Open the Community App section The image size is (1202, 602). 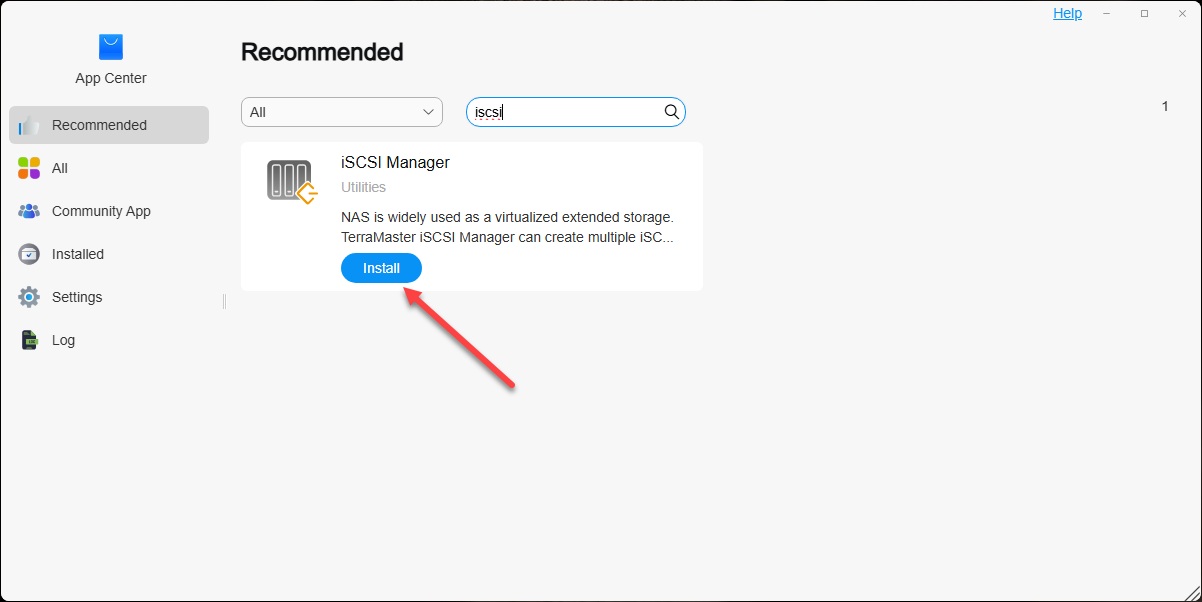click(x=101, y=211)
